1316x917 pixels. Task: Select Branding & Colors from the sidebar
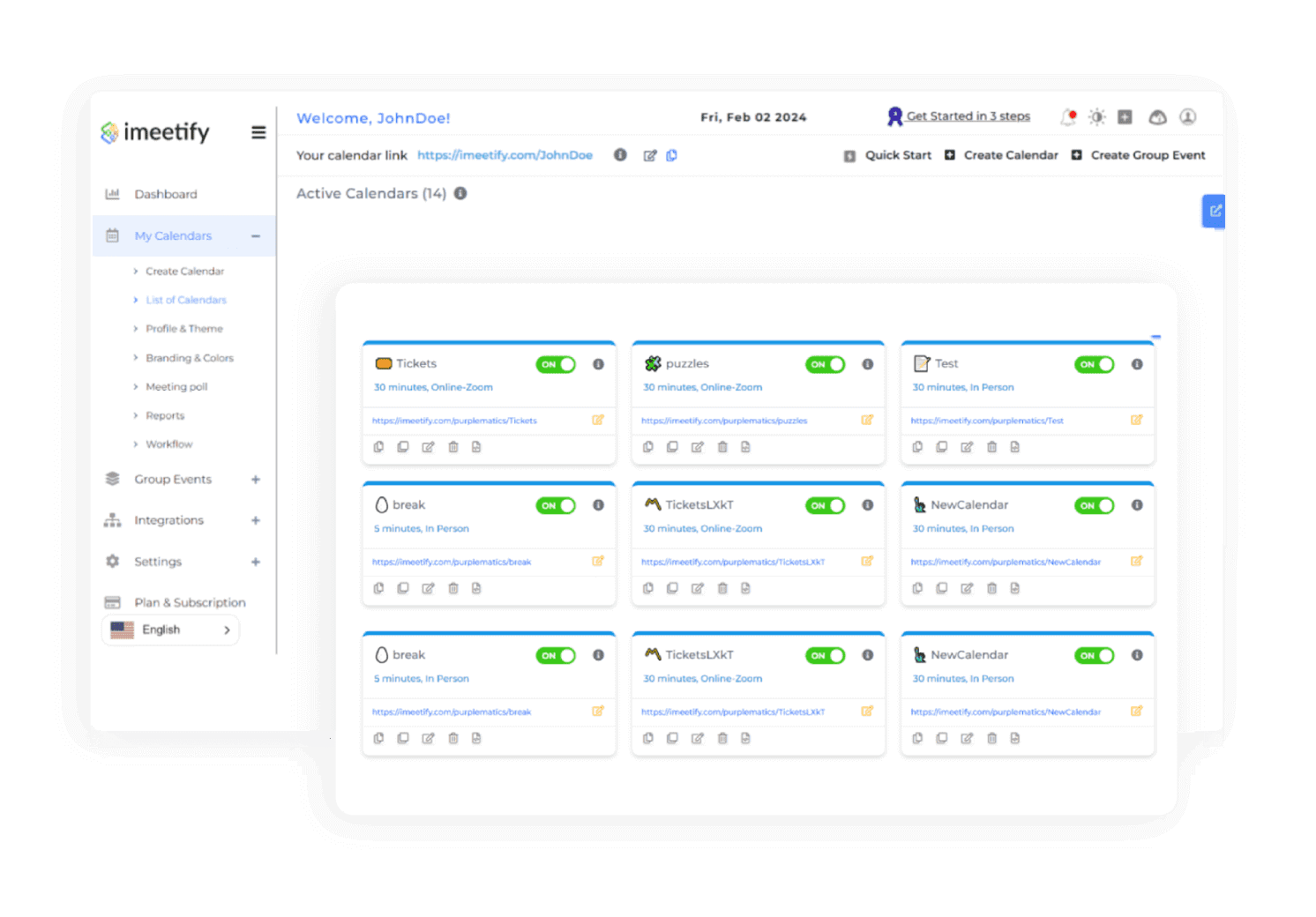coord(190,357)
